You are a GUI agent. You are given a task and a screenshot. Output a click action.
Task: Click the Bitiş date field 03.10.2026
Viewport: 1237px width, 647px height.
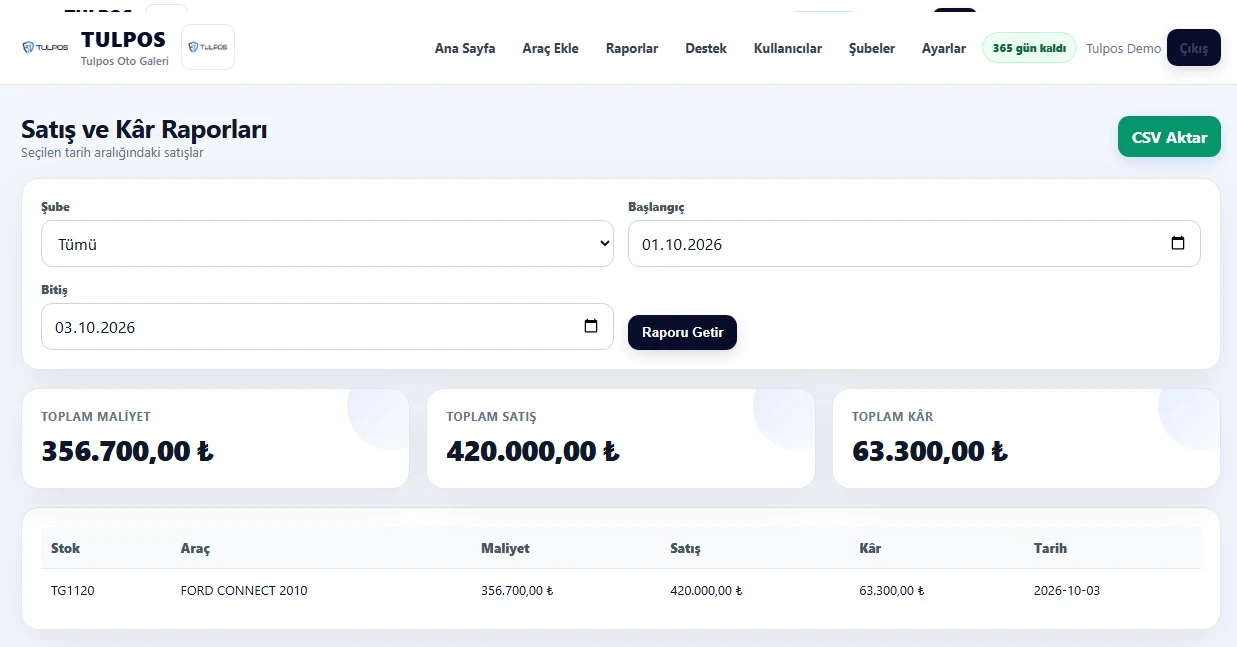tap(327, 327)
